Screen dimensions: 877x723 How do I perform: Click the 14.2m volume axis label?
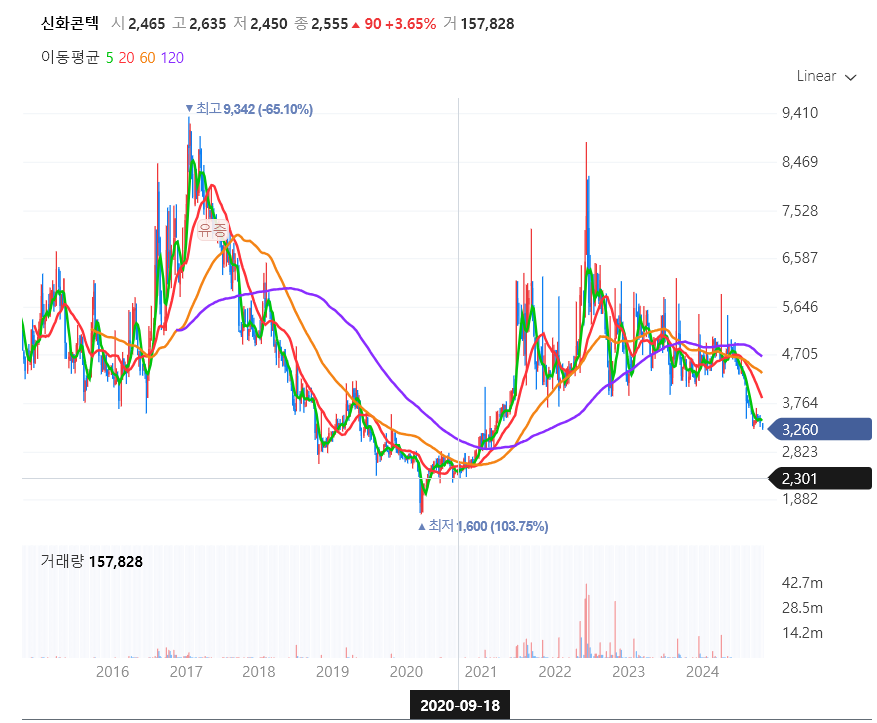[802, 633]
